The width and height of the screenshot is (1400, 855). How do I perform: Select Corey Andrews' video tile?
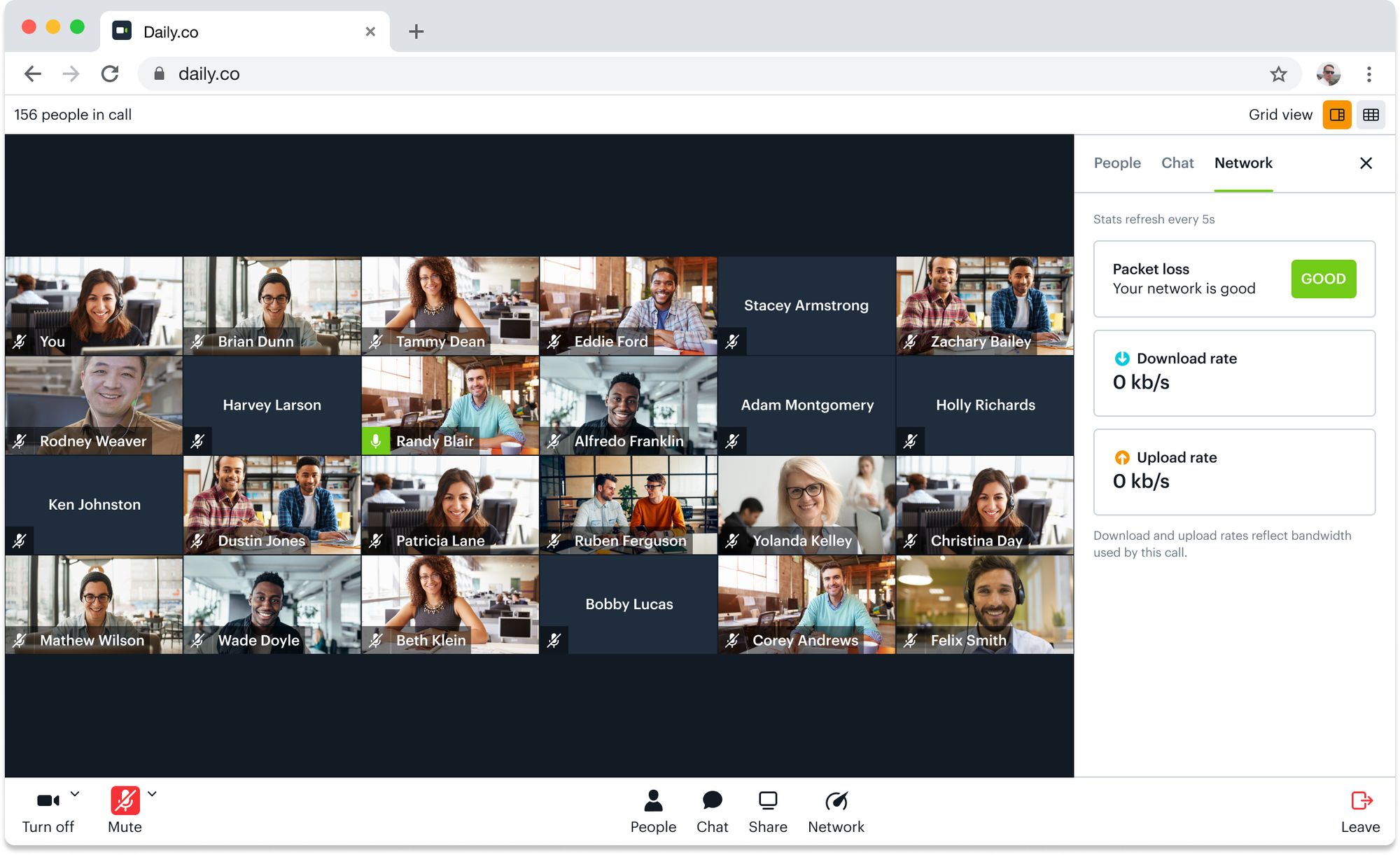coord(806,605)
